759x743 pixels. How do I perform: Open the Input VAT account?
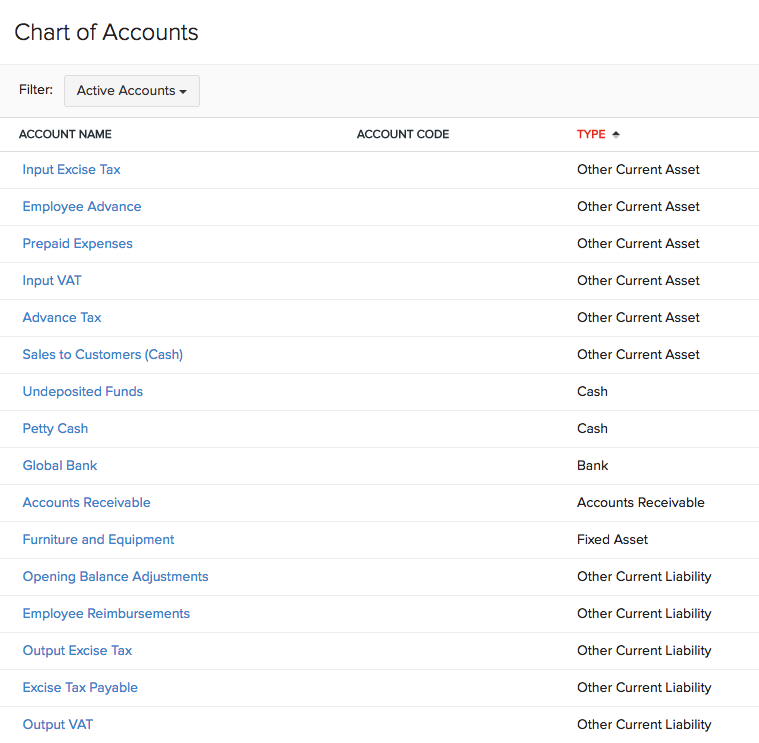52,281
